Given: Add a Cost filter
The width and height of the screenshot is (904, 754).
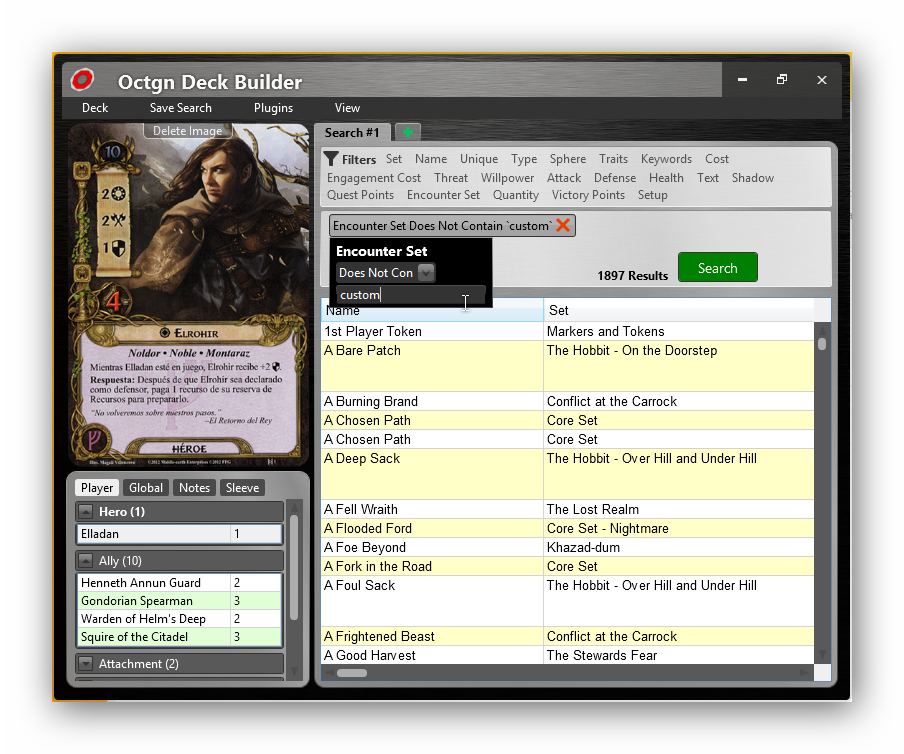Looking at the screenshot, I should 717,159.
